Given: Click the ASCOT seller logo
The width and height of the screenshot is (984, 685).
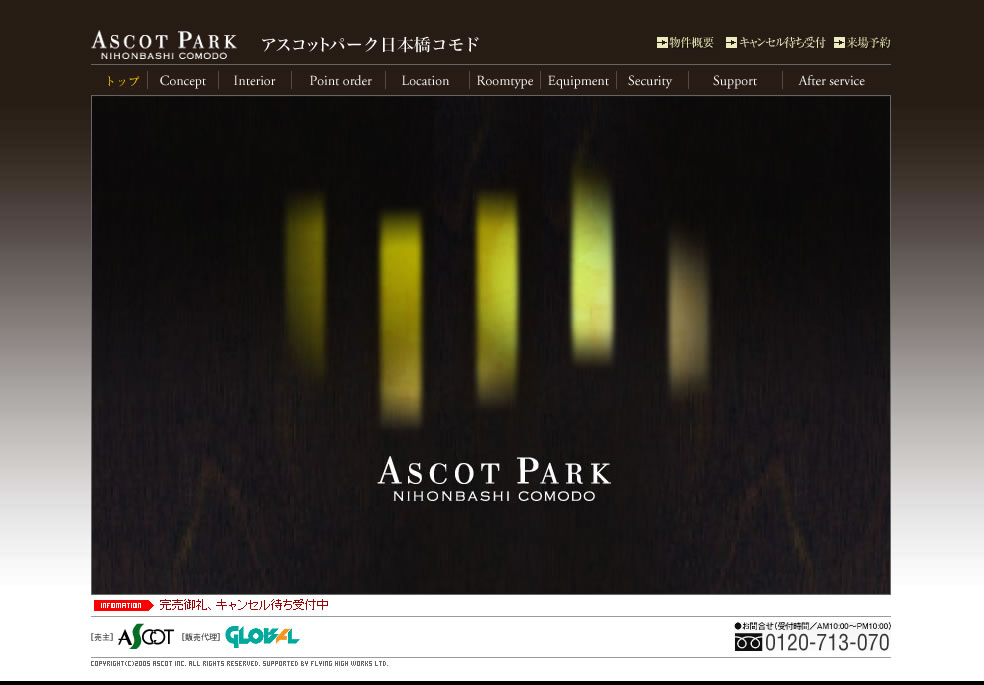Looking at the screenshot, I should point(146,637).
